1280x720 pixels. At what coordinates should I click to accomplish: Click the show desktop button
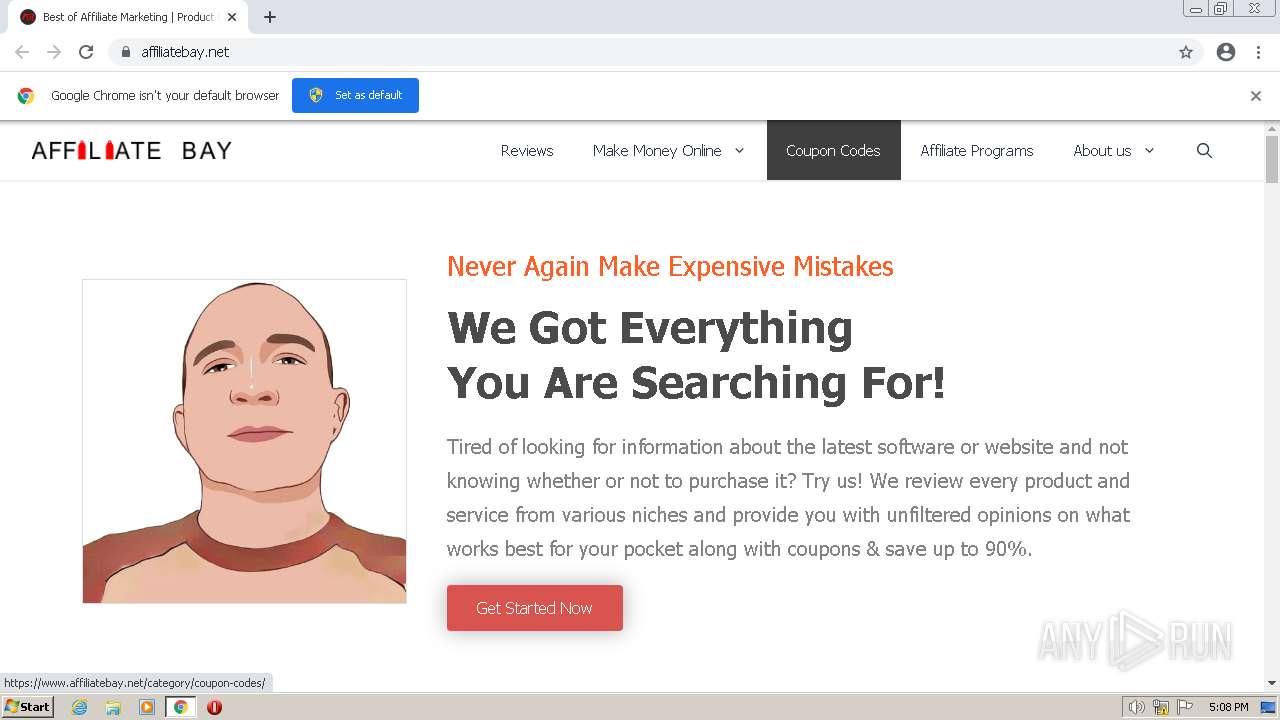[1269, 707]
